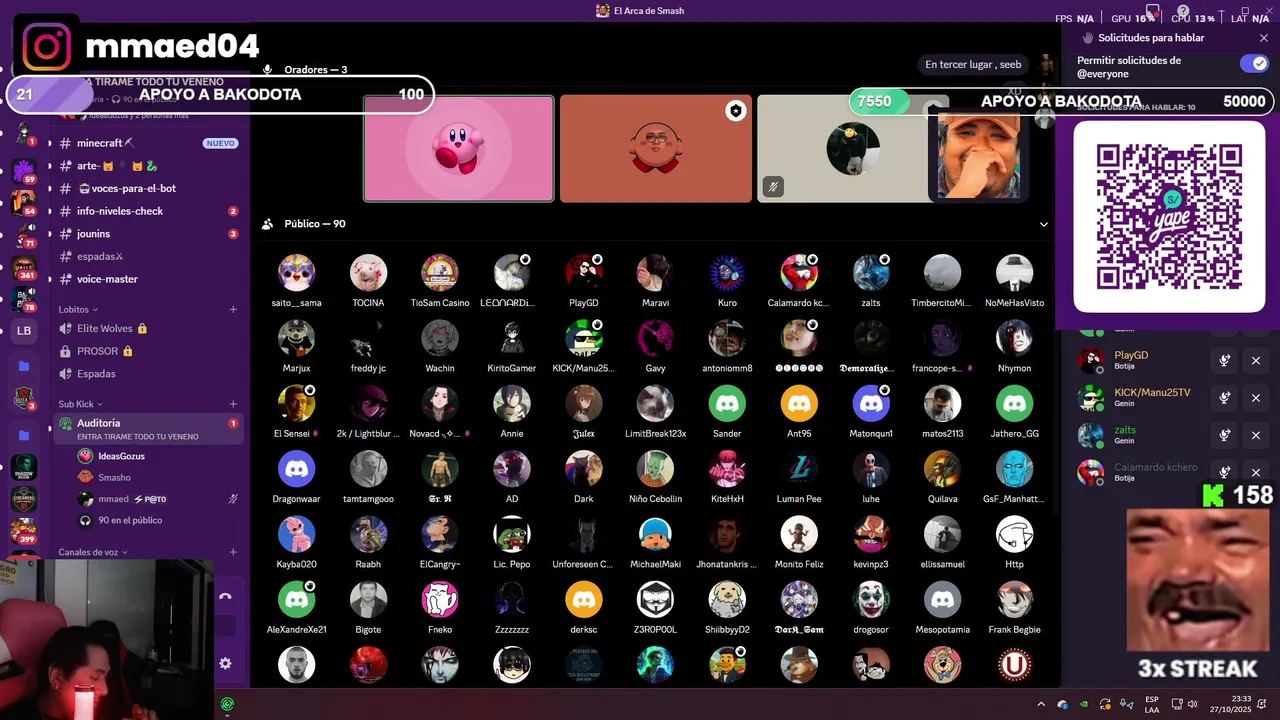Click the ESP LAA language indicator
This screenshot has width=1280, height=720.
coord(1152,704)
